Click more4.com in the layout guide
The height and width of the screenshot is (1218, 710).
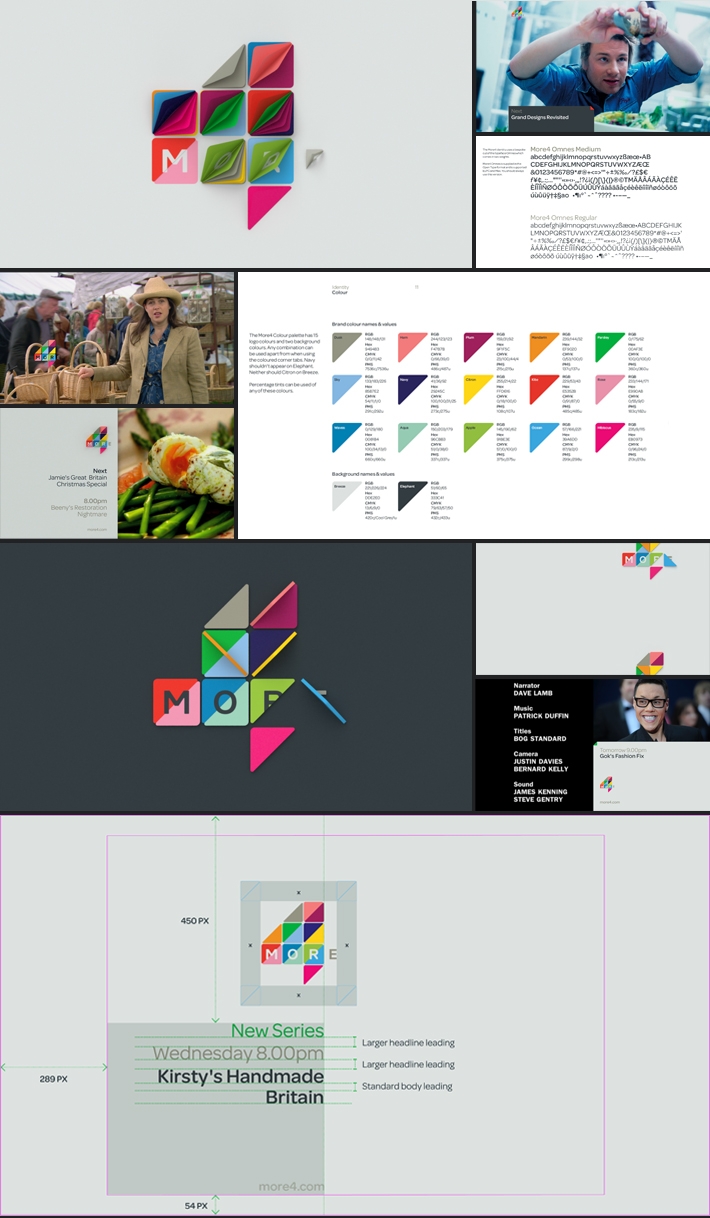(x=291, y=1187)
